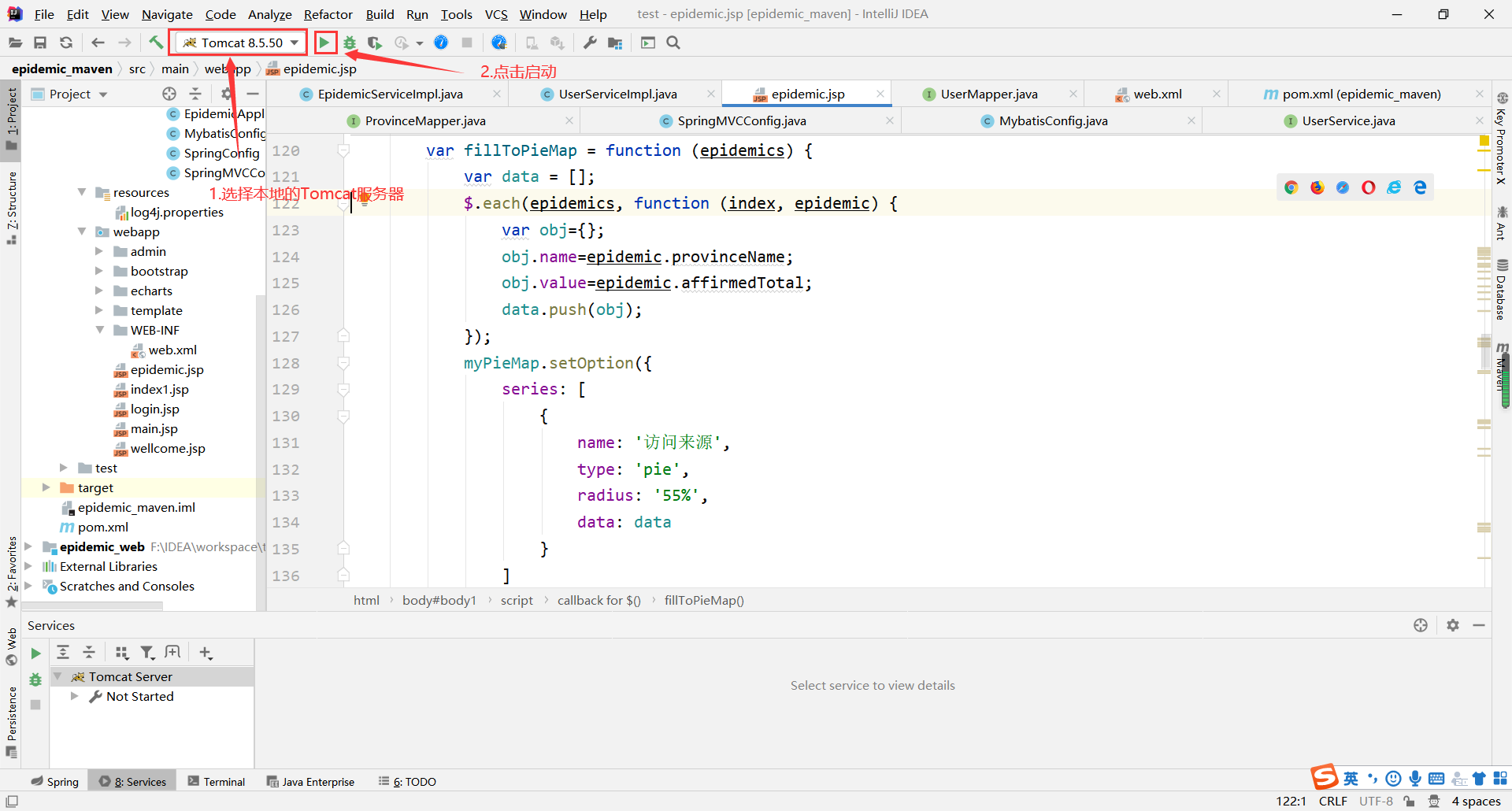Click the Open folder icon in the toolbar
Image resolution: width=1512 pixels, height=811 pixels.
tap(15, 43)
